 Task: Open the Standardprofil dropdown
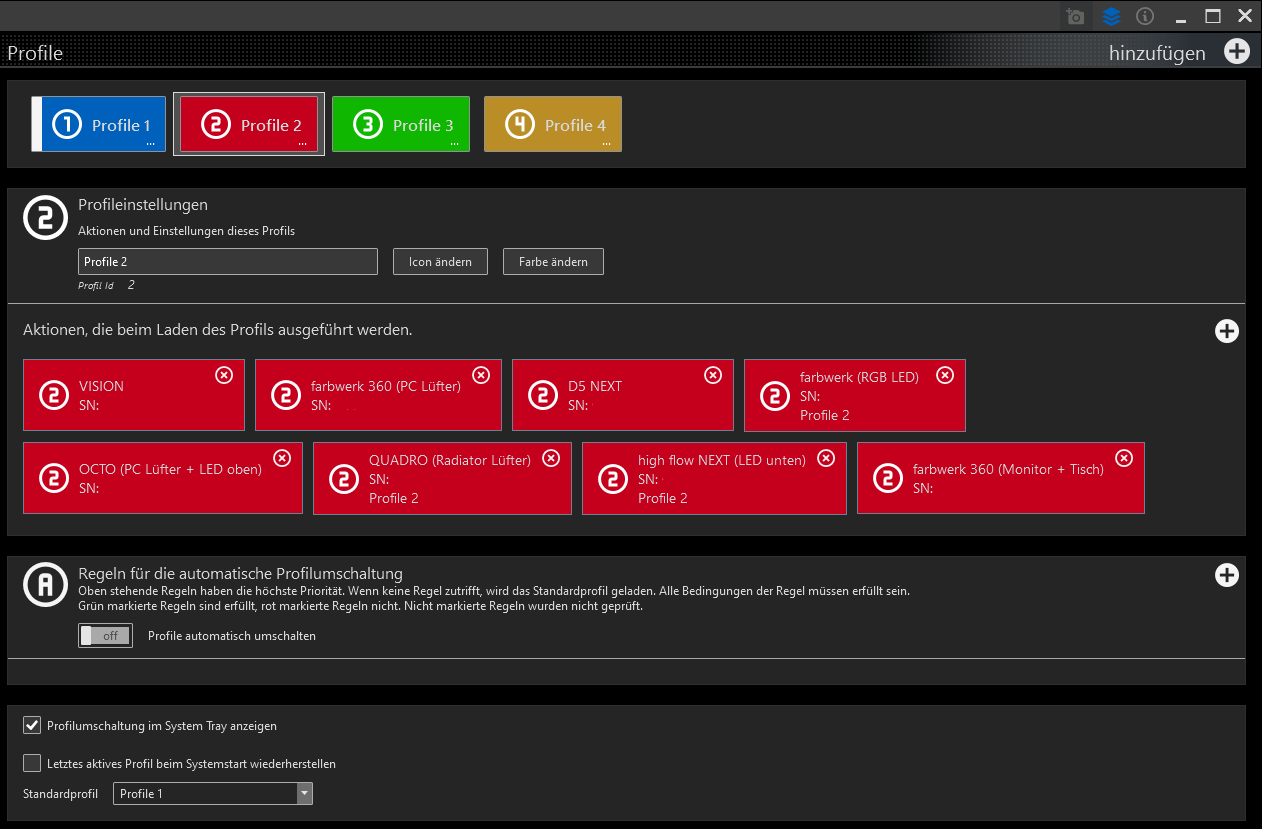304,794
